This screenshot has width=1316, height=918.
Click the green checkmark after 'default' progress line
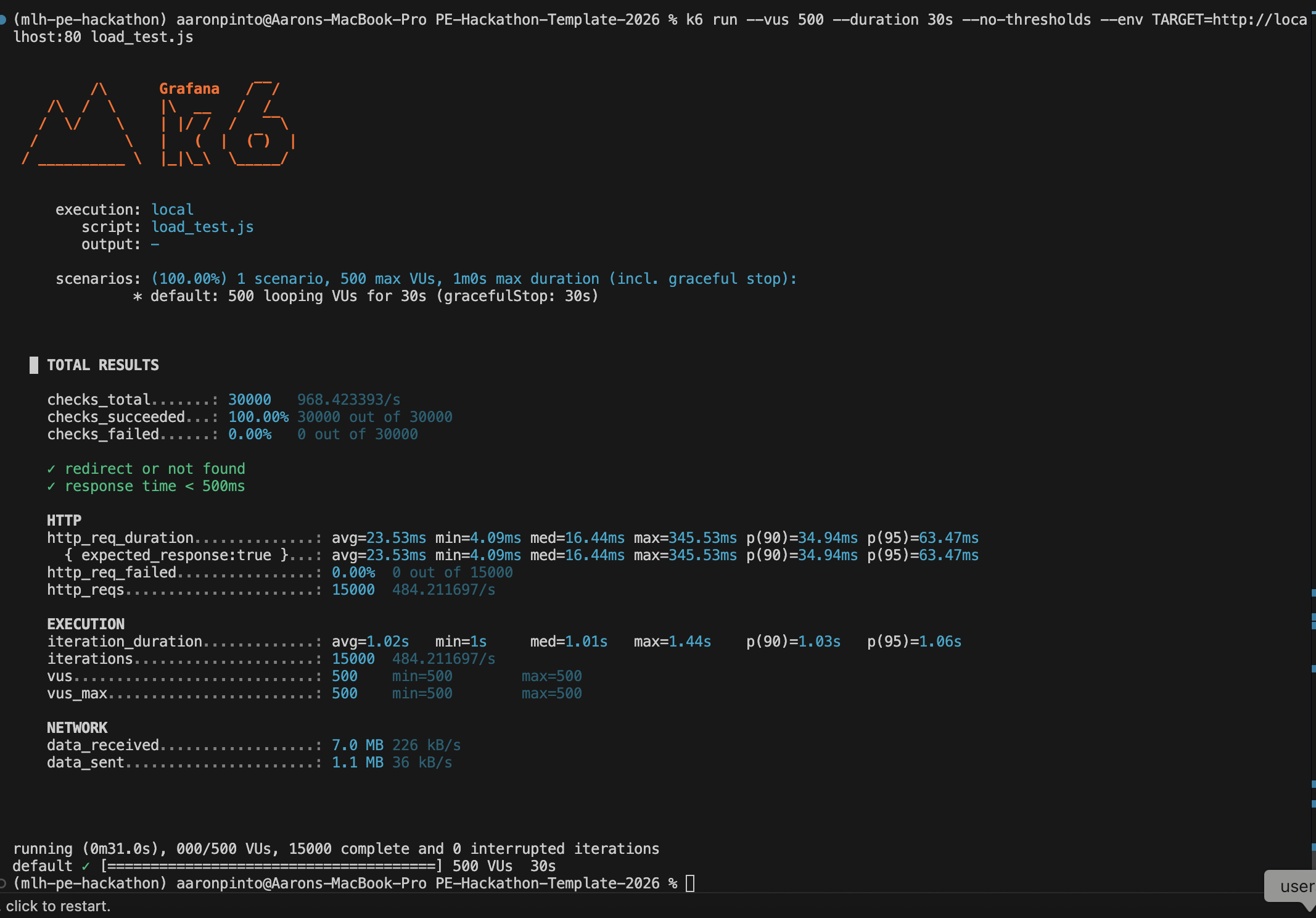(86, 866)
